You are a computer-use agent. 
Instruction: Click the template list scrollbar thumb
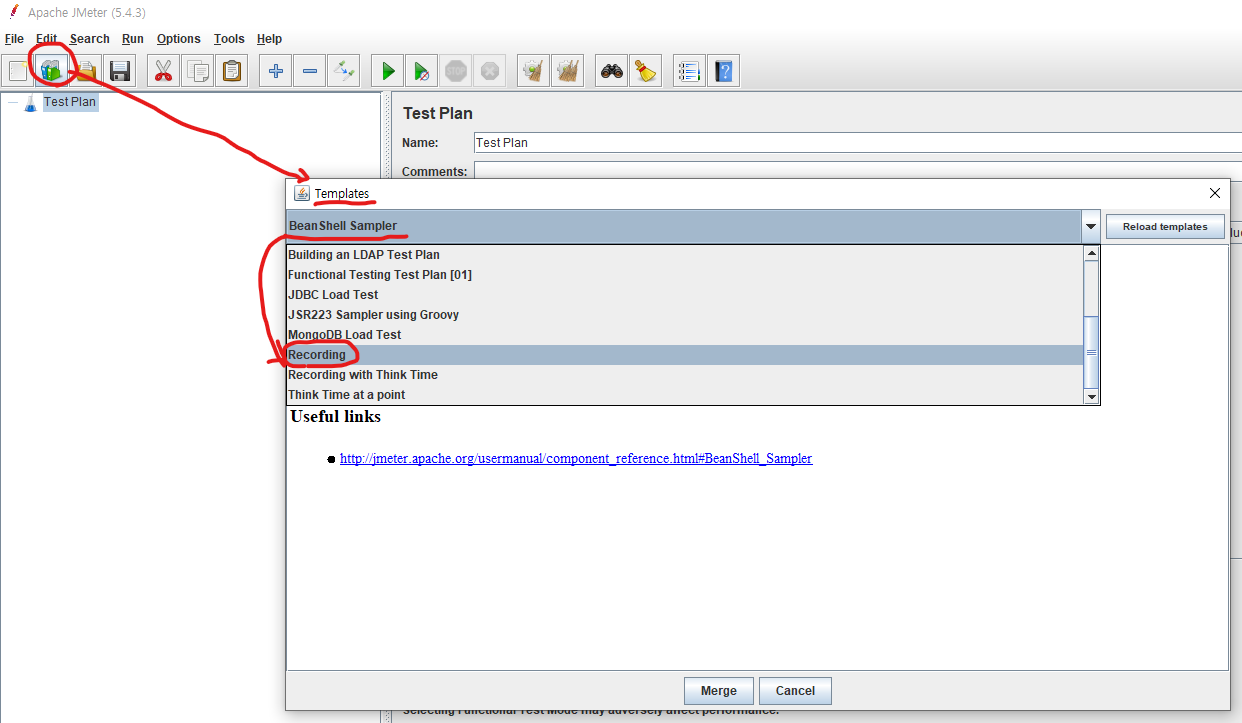(1092, 353)
